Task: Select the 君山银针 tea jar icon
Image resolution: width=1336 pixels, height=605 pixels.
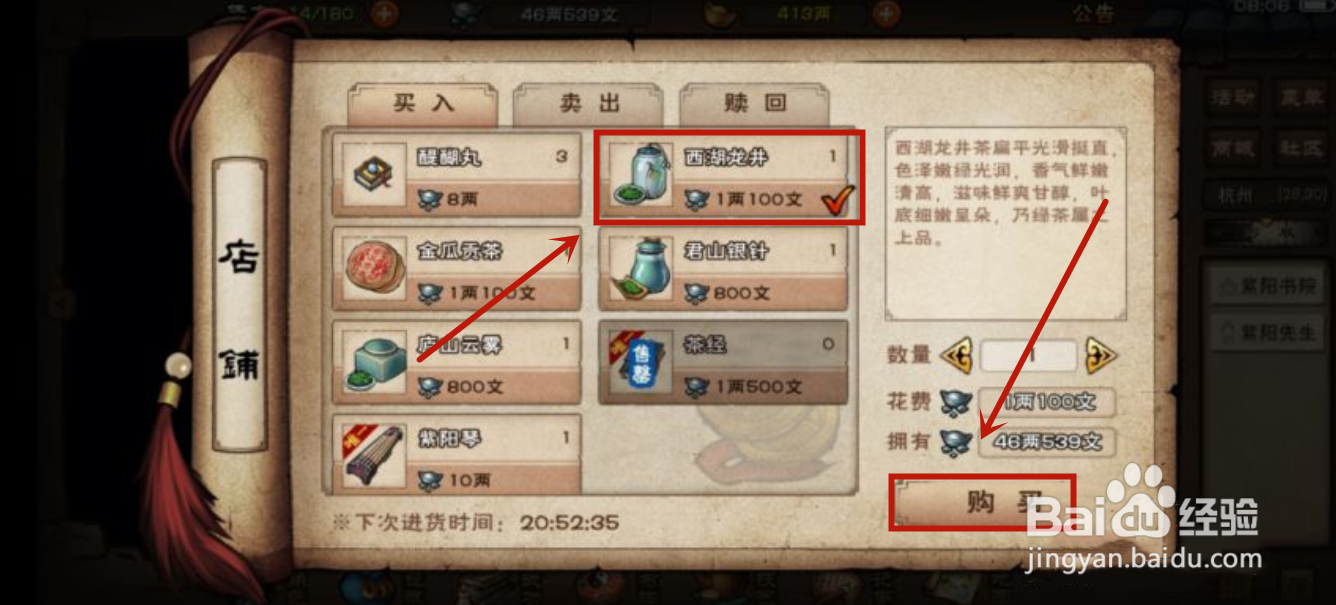Action: tap(639, 268)
